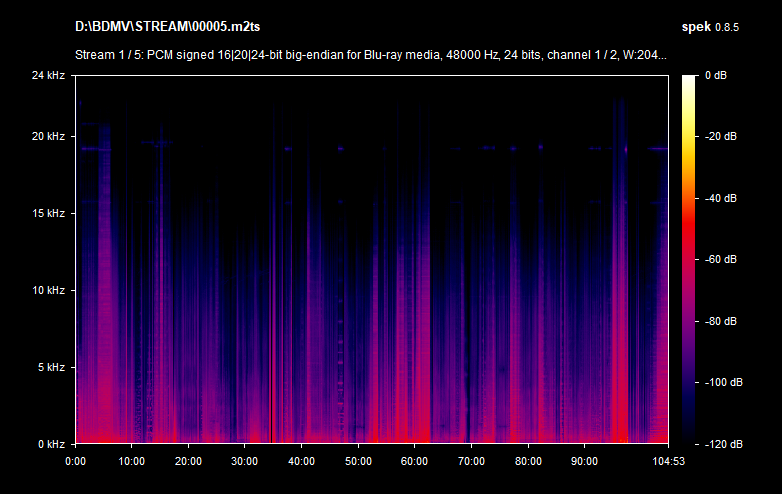Select the 5 kHz frequency label
Viewport: 782px width, 494px height.
(51, 367)
